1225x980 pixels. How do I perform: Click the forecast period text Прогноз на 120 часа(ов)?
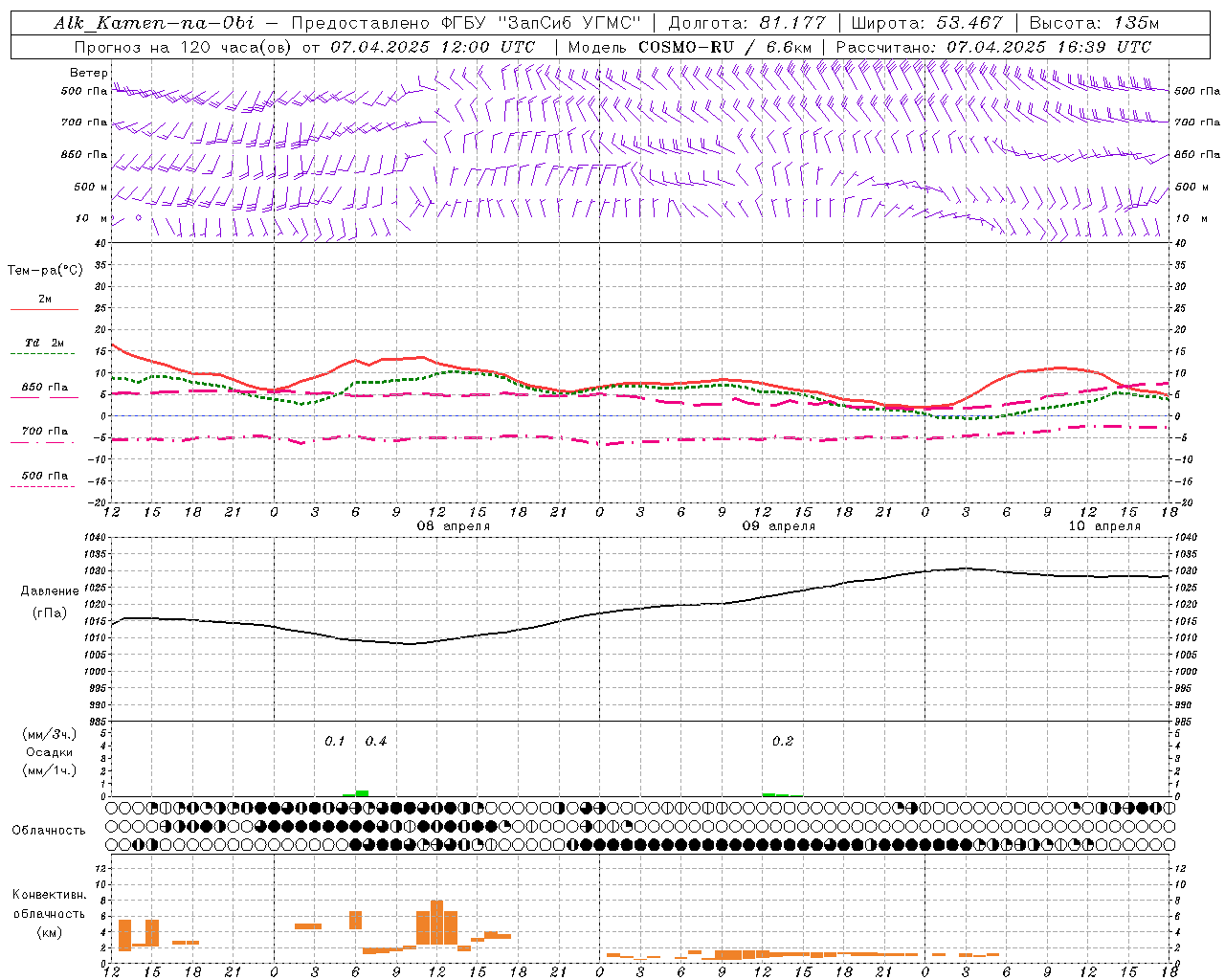pos(184,47)
